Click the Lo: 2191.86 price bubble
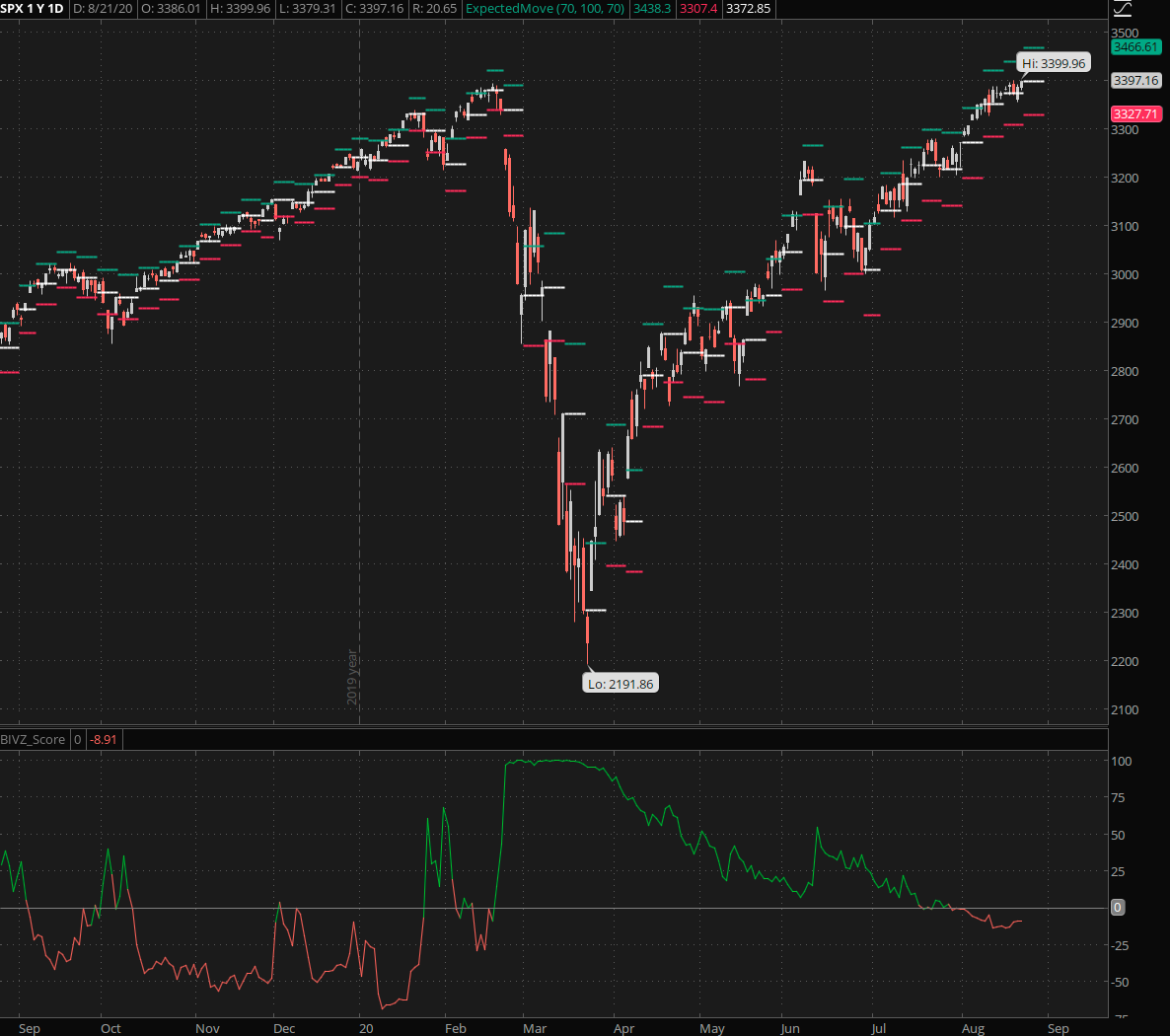This screenshot has width=1170, height=1036. 621,684
